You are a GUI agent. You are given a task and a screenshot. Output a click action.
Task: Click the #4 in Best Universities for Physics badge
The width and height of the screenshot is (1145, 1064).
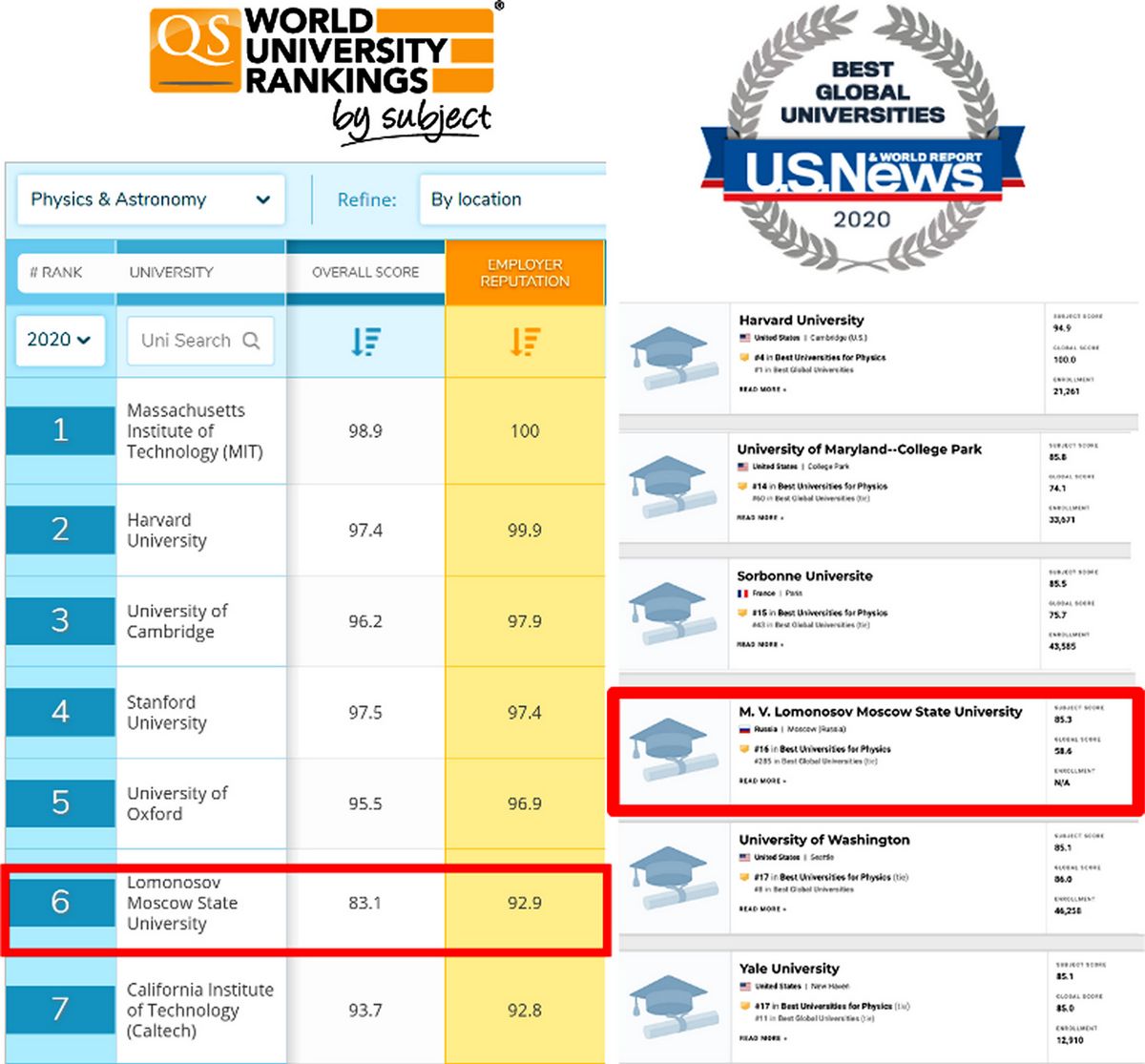(813, 357)
